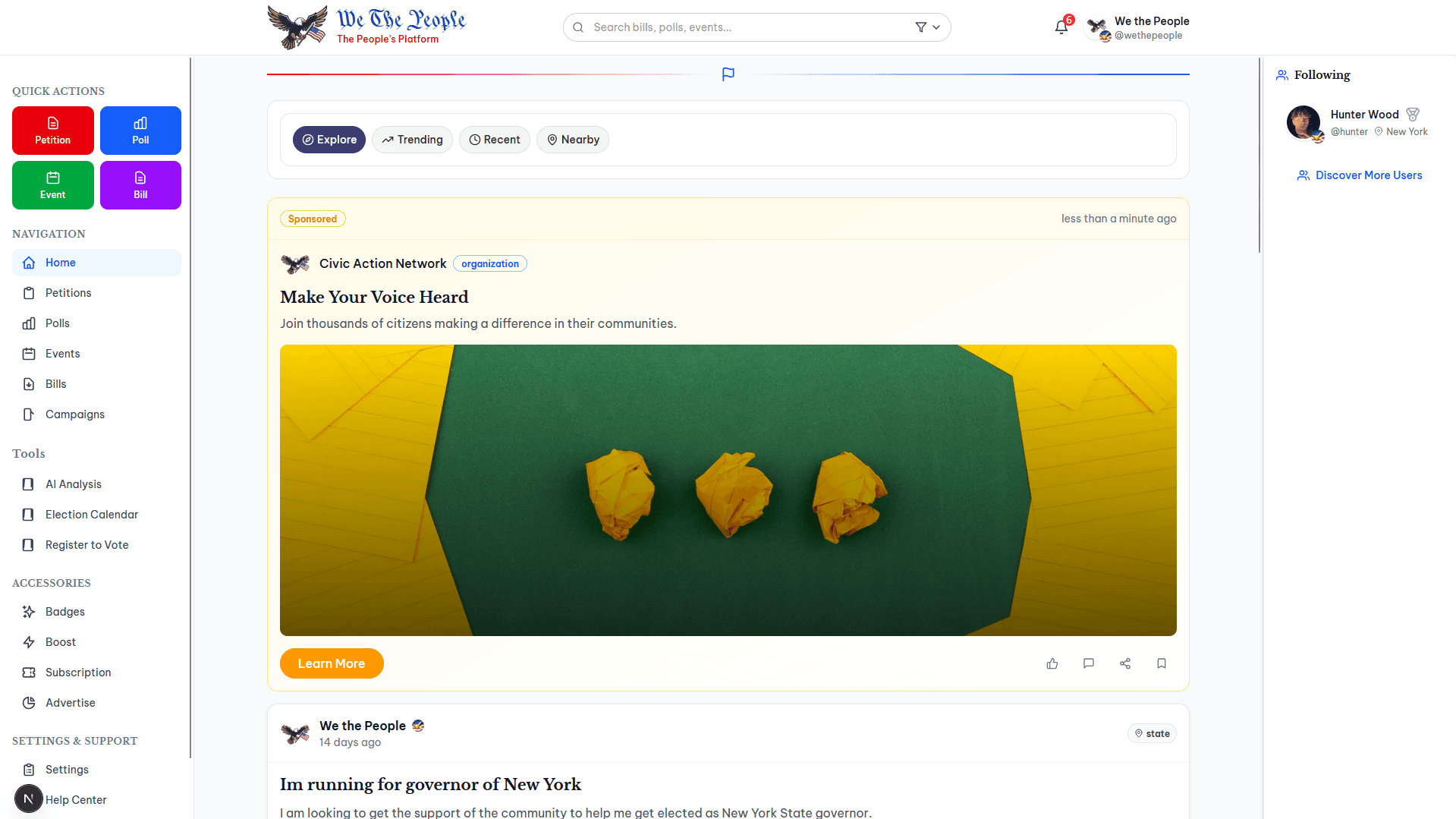This screenshot has height=819, width=1456.
Task: Select the Recent feed filter
Action: (495, 140)
